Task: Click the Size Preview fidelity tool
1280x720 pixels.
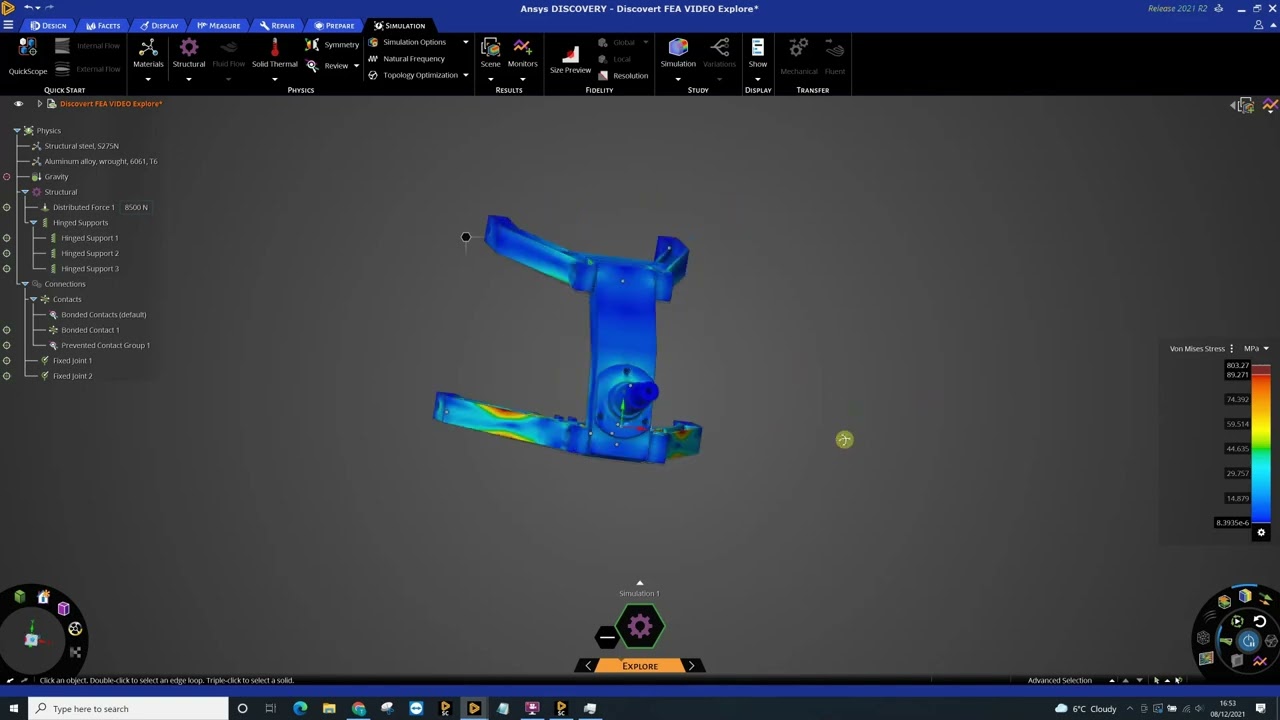Action: pos(570,60)
